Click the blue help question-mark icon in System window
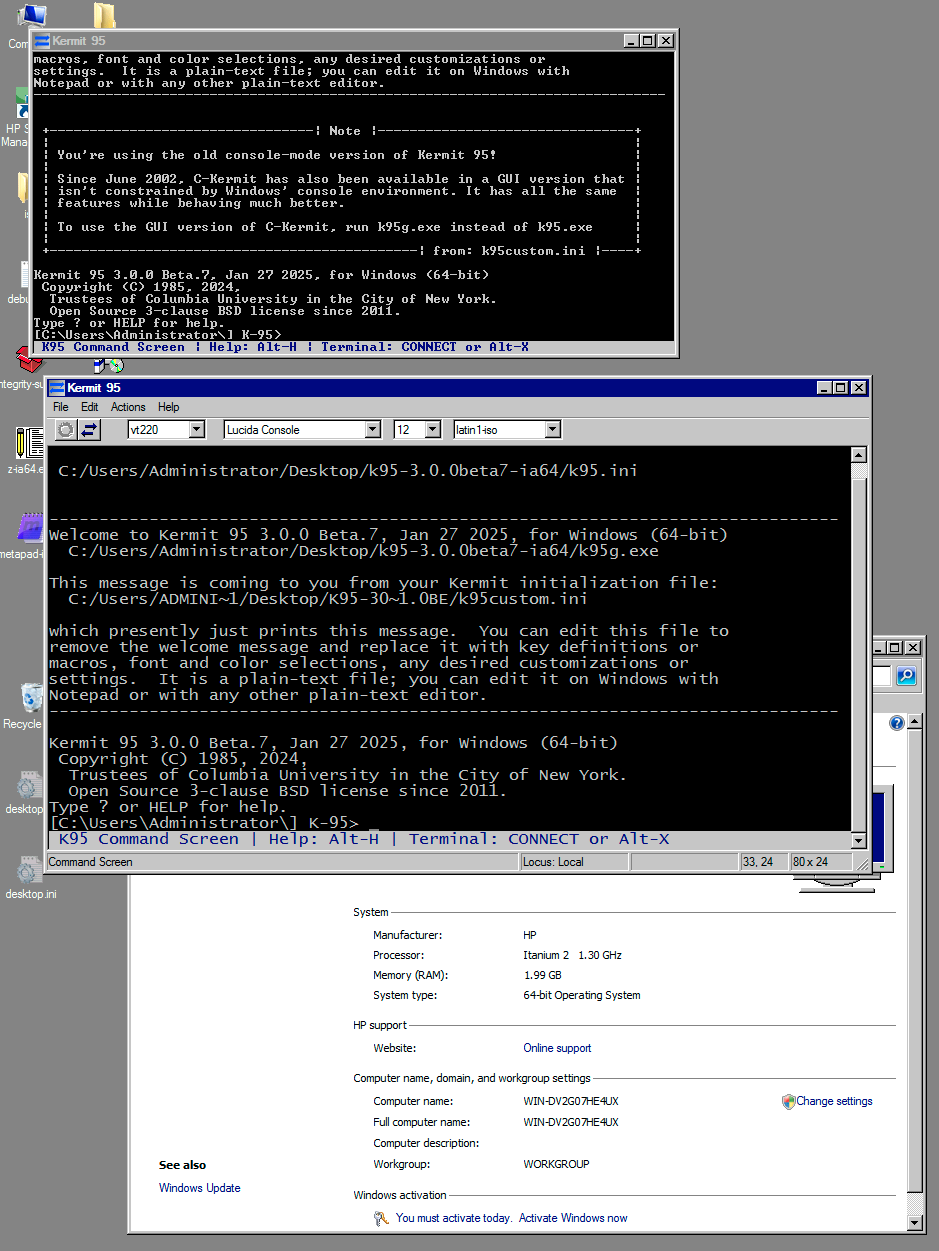The height and width of the screenshot is (1251, 939). pyautogui.click(x=897, y=723)
